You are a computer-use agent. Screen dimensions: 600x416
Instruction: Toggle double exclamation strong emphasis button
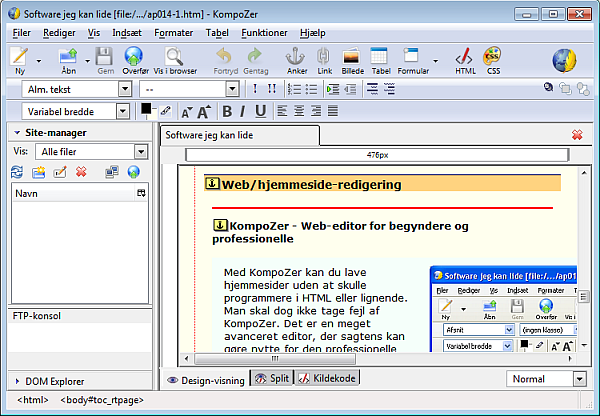pos(272,89)
